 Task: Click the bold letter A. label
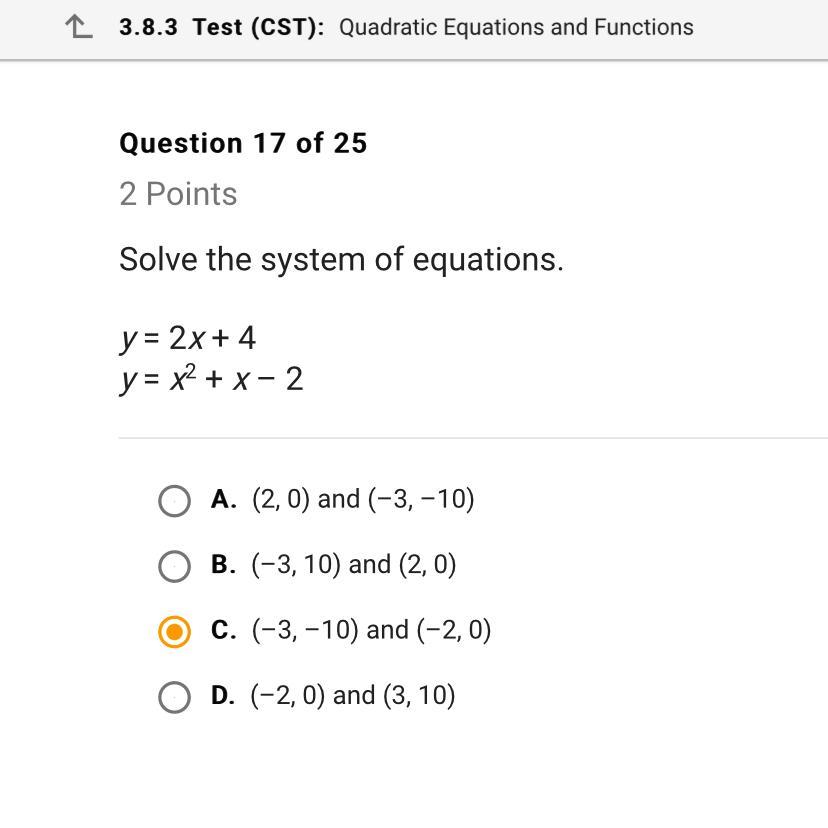click(x=223, y=499)
